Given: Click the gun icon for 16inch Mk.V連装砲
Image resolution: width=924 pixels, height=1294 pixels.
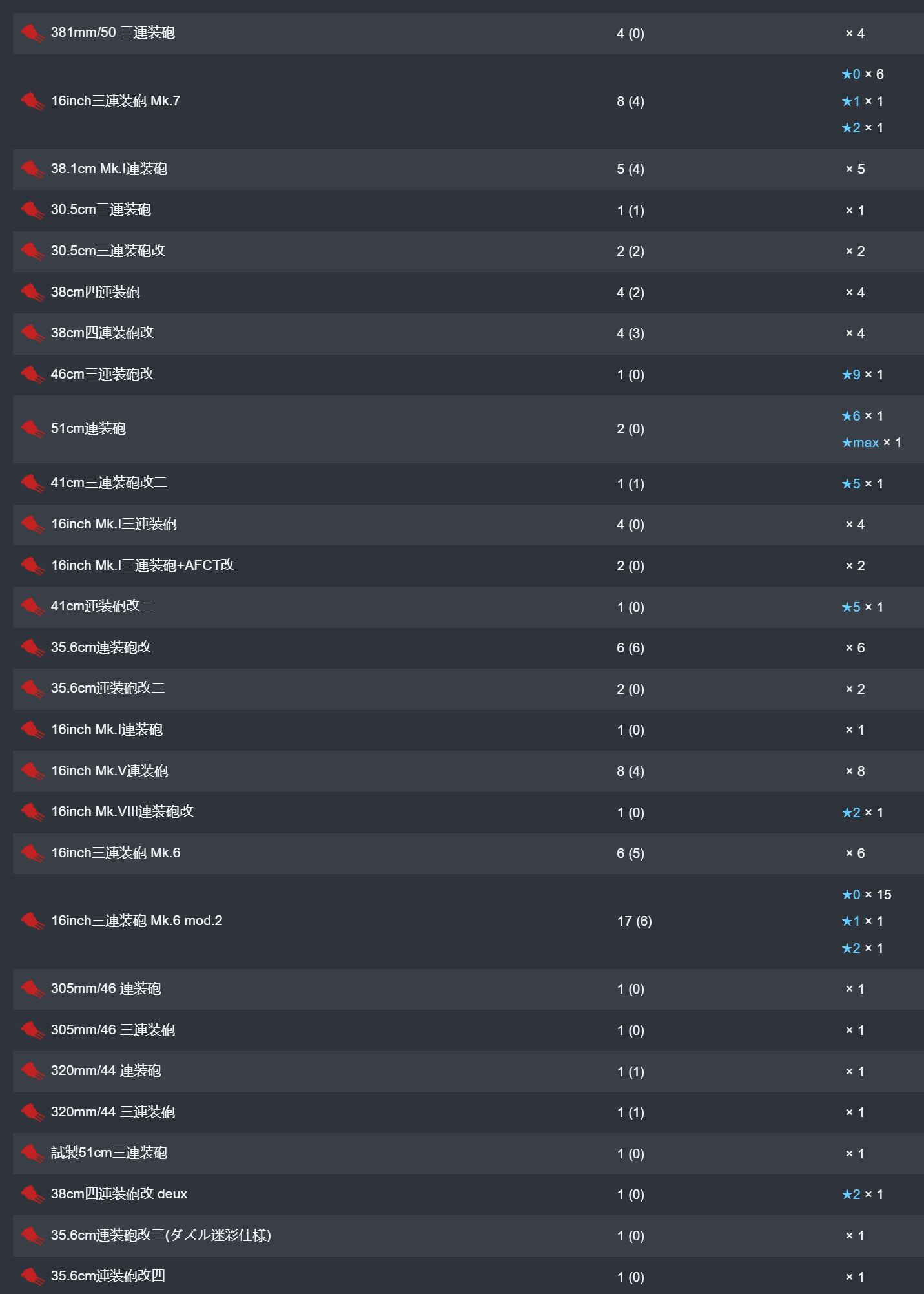Looking at the screenshot, I should [32, 771].
